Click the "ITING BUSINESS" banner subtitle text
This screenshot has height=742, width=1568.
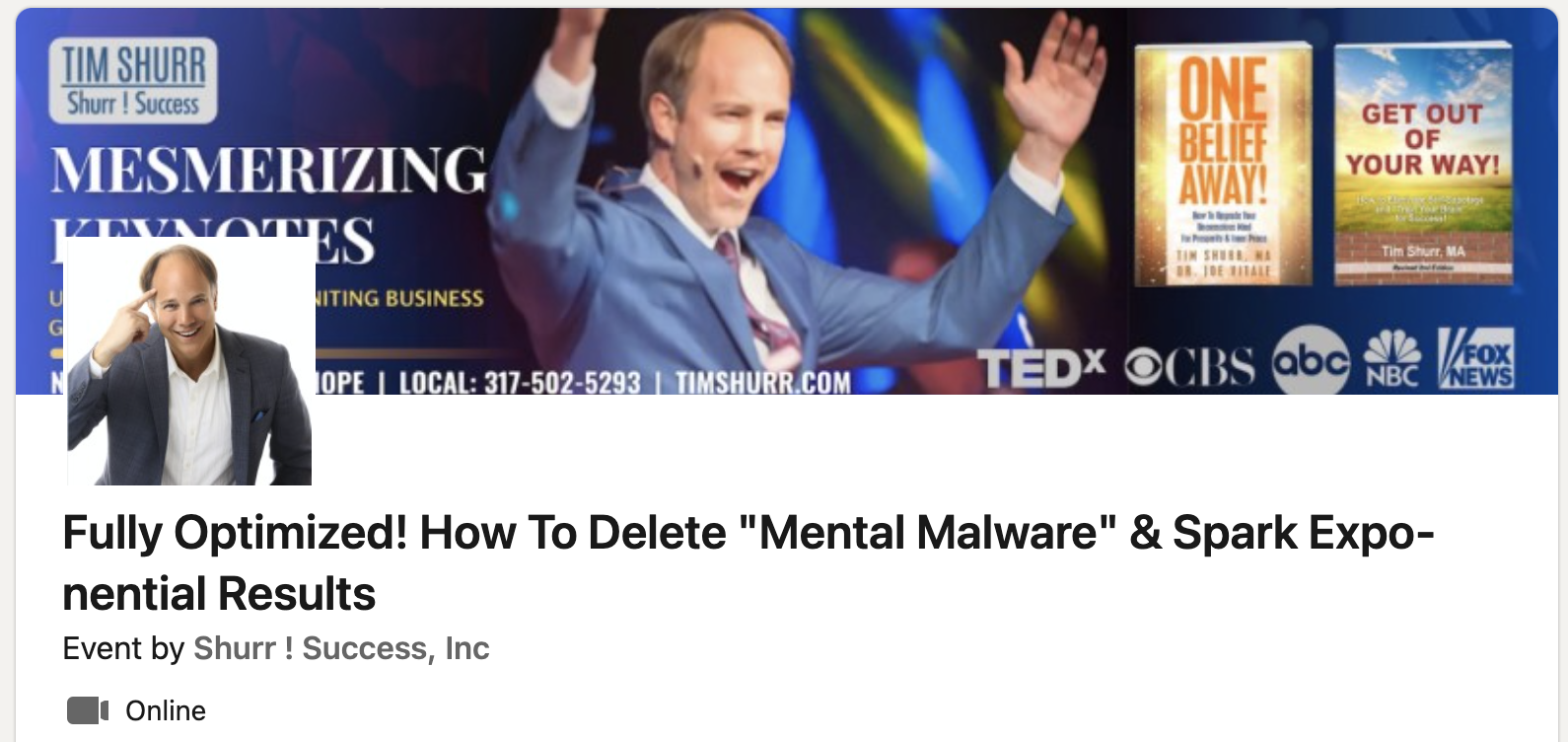coord(399,298)
